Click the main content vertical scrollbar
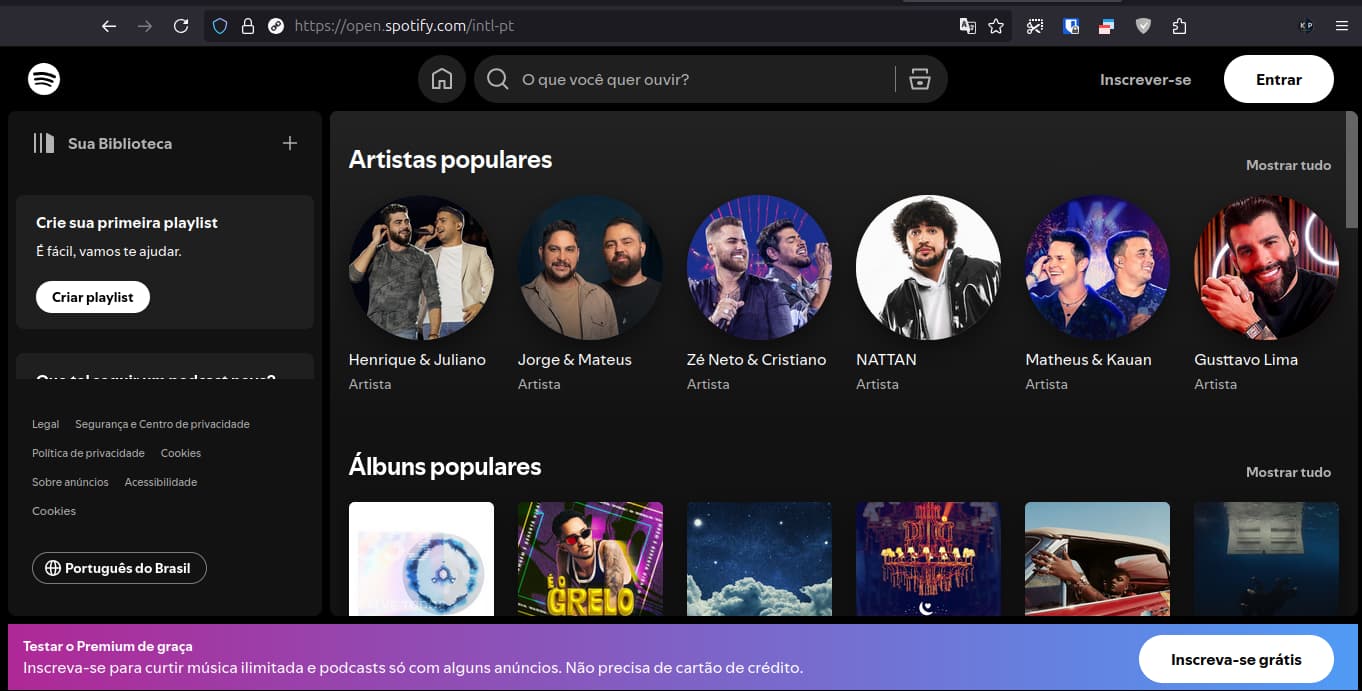Image resolution: width=1362 pixels, height=691 pixels. 1352,170
